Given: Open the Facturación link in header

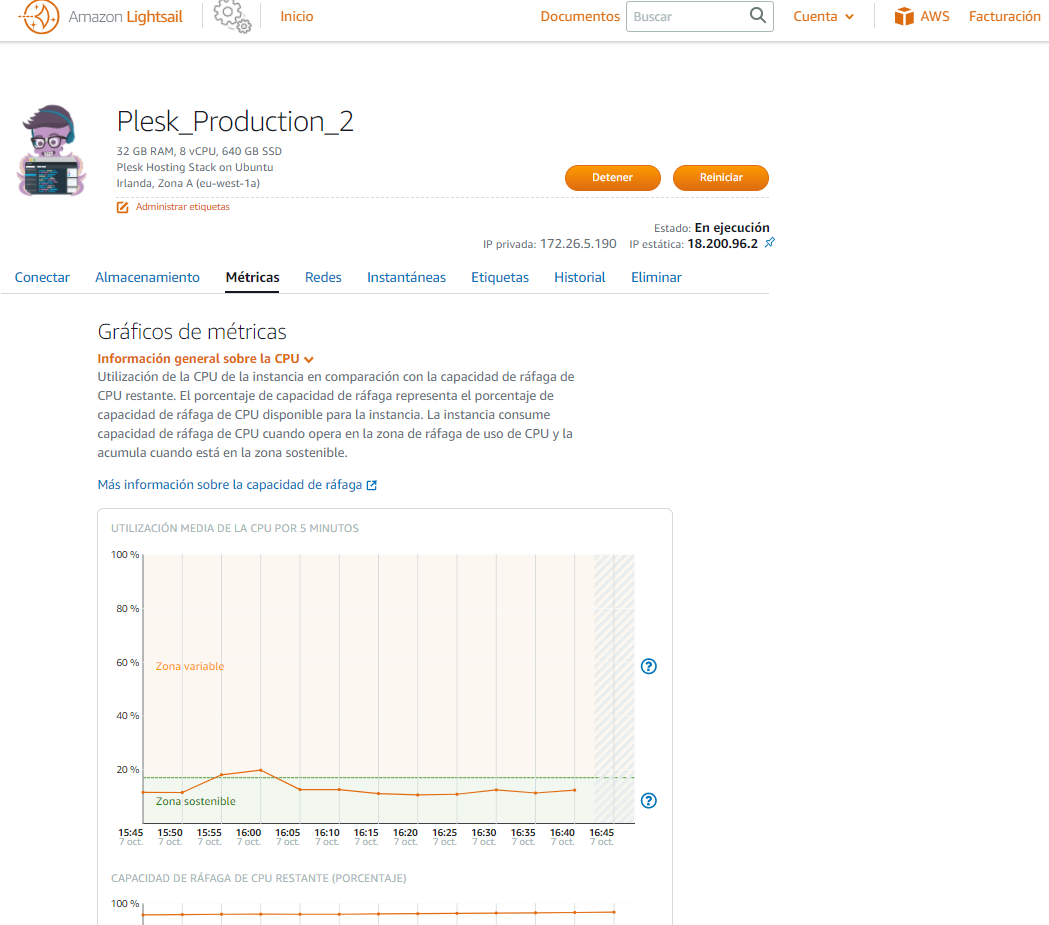Looking at the screenshot, I should pyautogui.click(x=1004, y=17).
